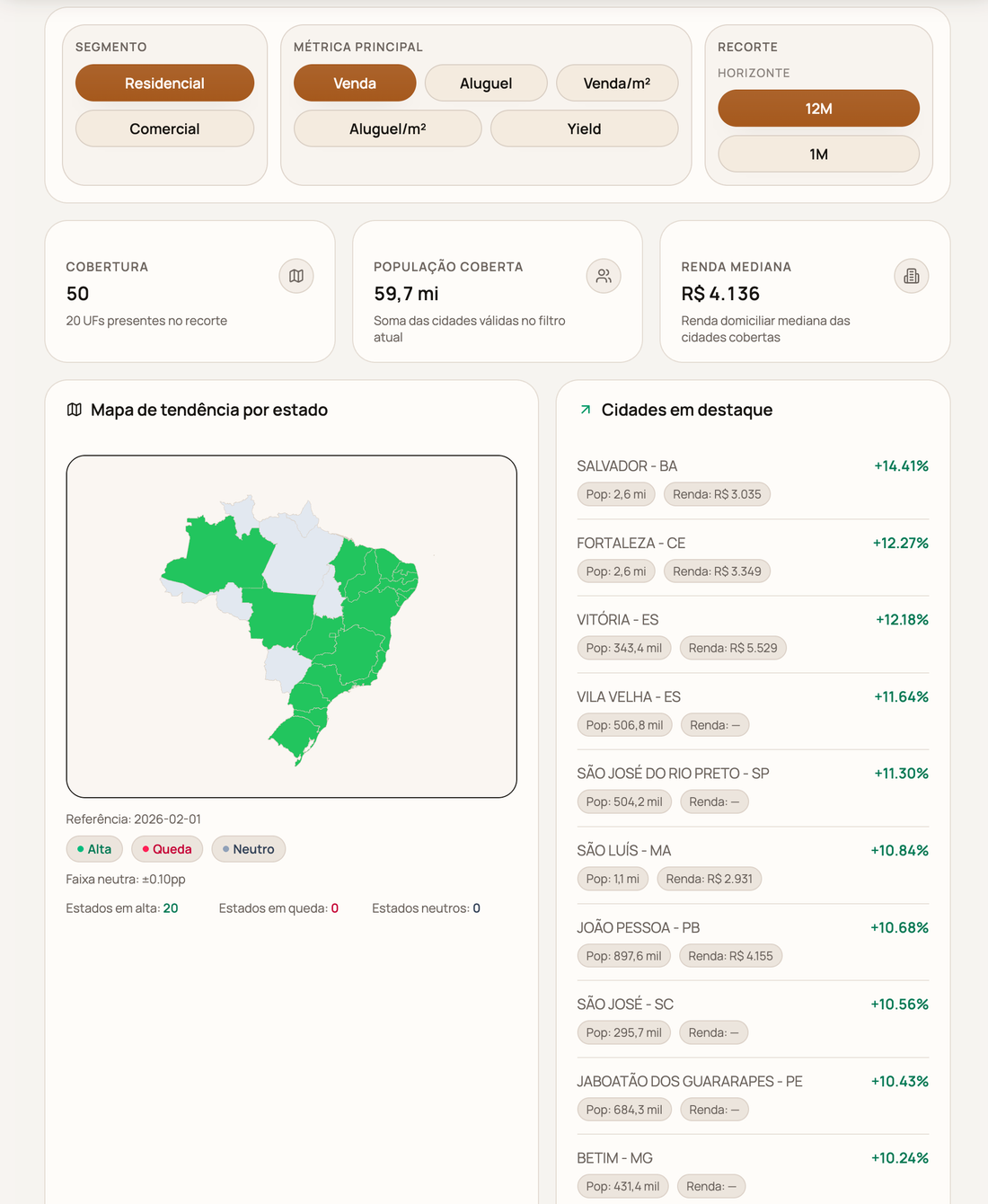
Task: Select the Aluguel metric
Action: click(485, 83)
